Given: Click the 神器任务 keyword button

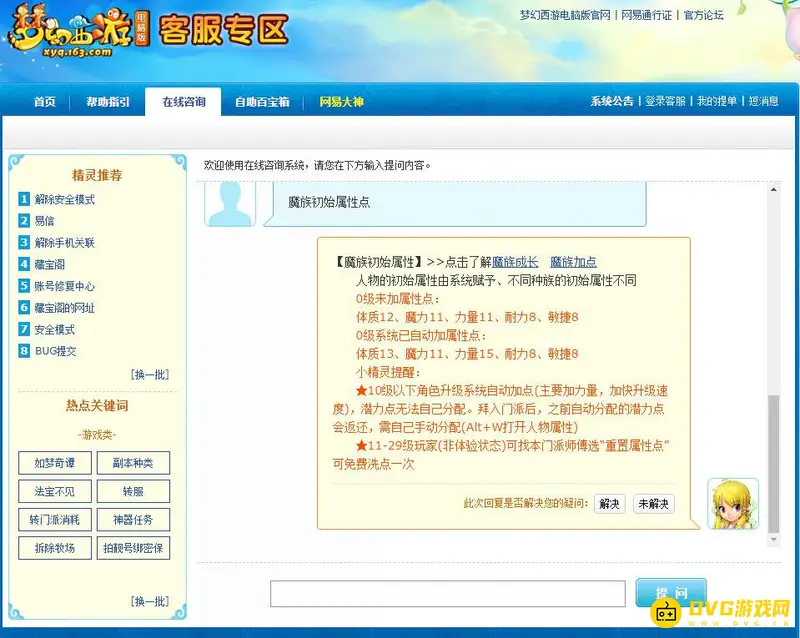Looking at the screenshot, I should pos(133,520).
